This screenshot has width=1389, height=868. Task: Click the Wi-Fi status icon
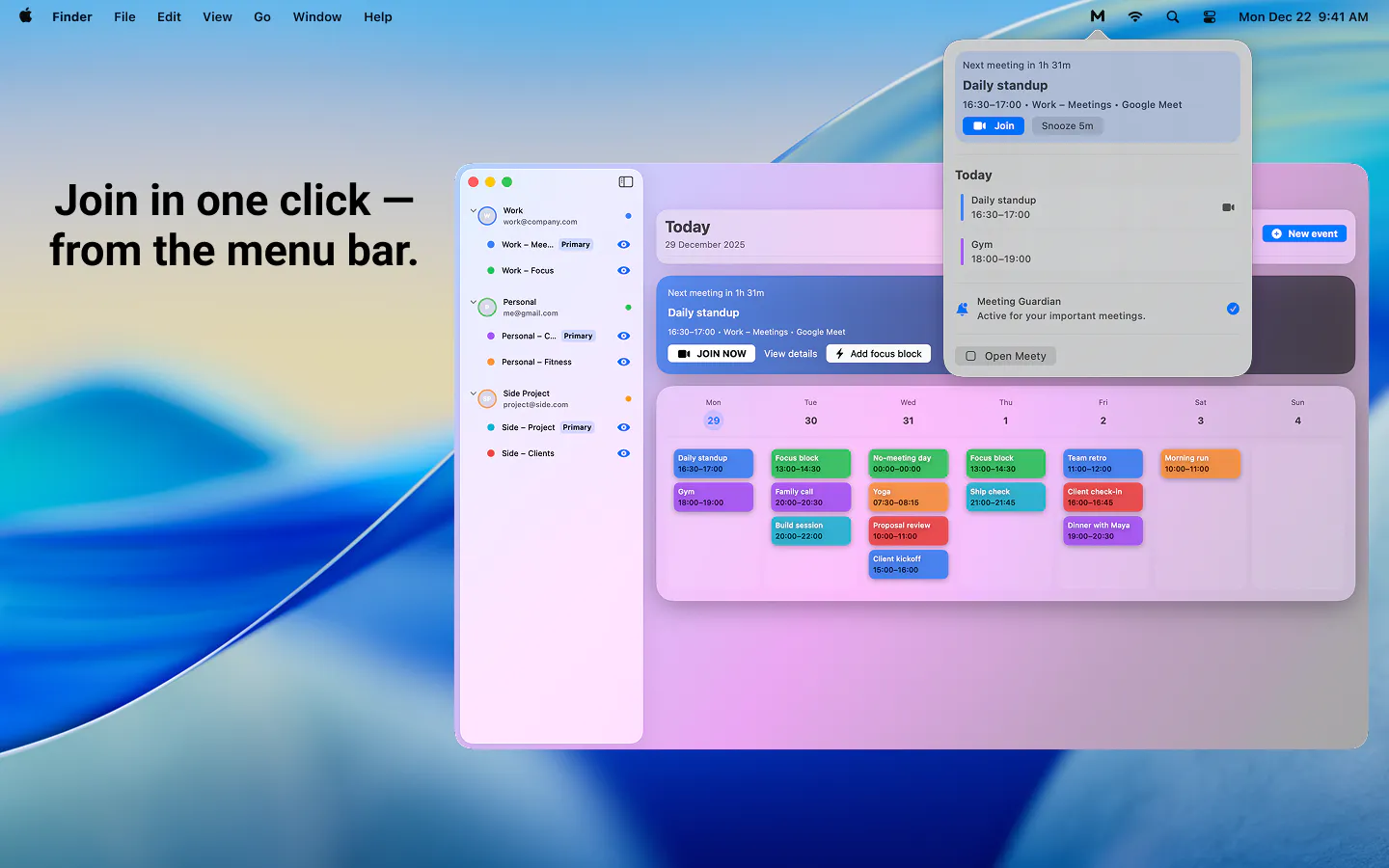tap(1135, 16)
